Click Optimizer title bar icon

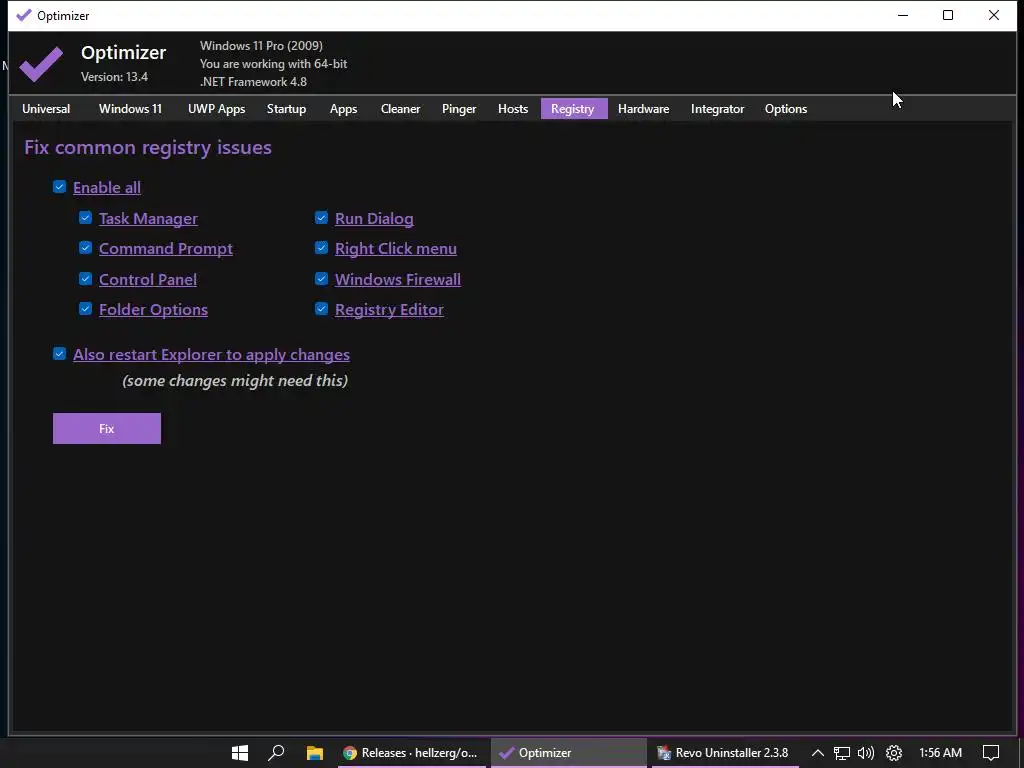[24, 15]
